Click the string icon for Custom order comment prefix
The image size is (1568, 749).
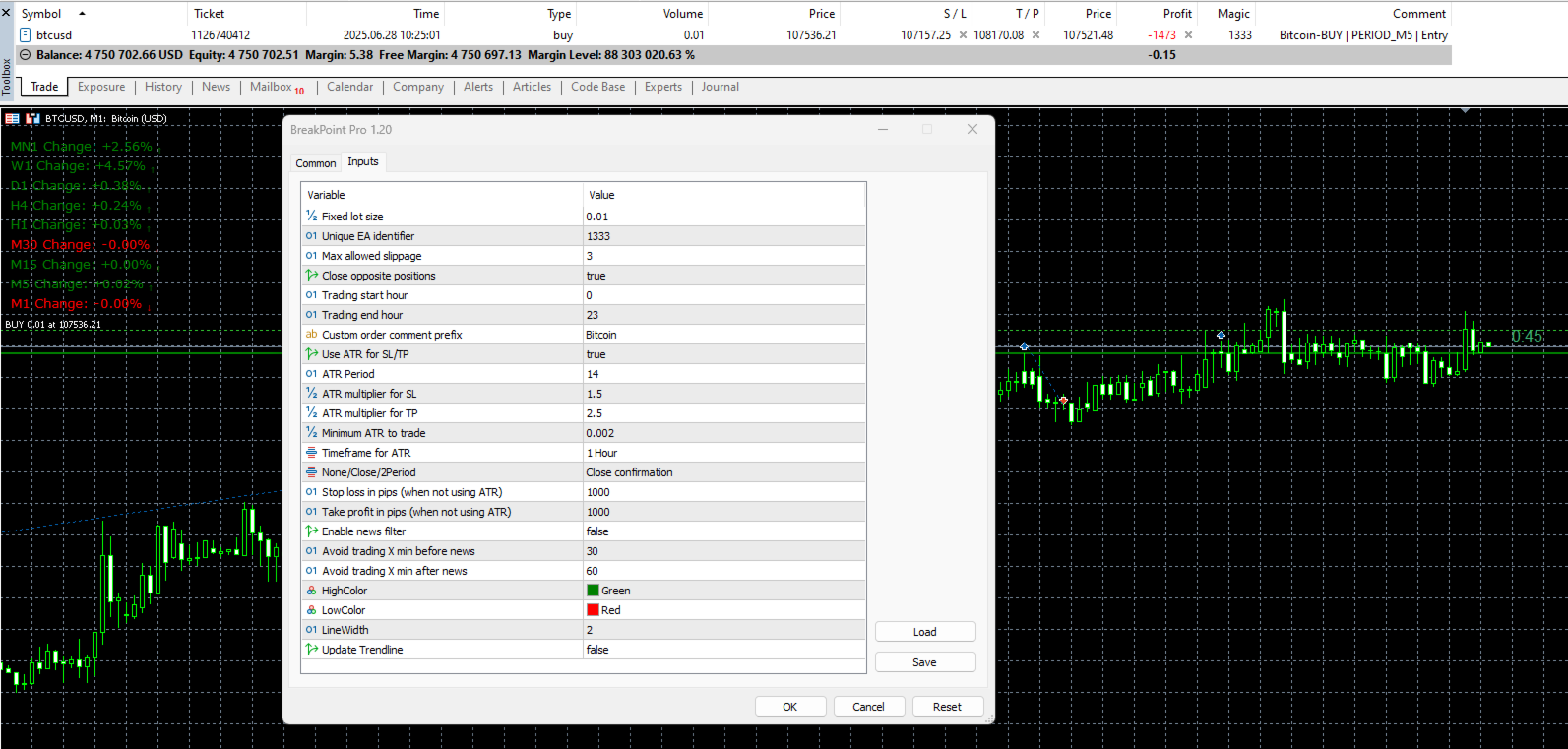tap(311, 335)
